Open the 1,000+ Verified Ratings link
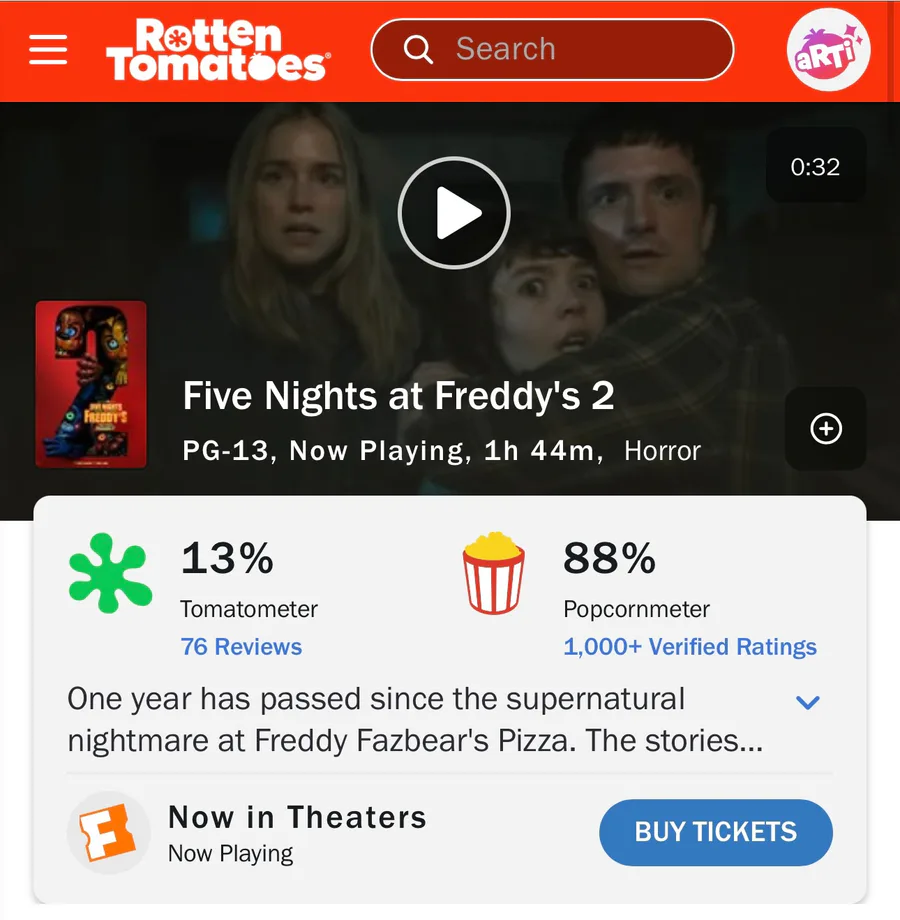This screenshot has height=920, width=900. click(690, 647)
